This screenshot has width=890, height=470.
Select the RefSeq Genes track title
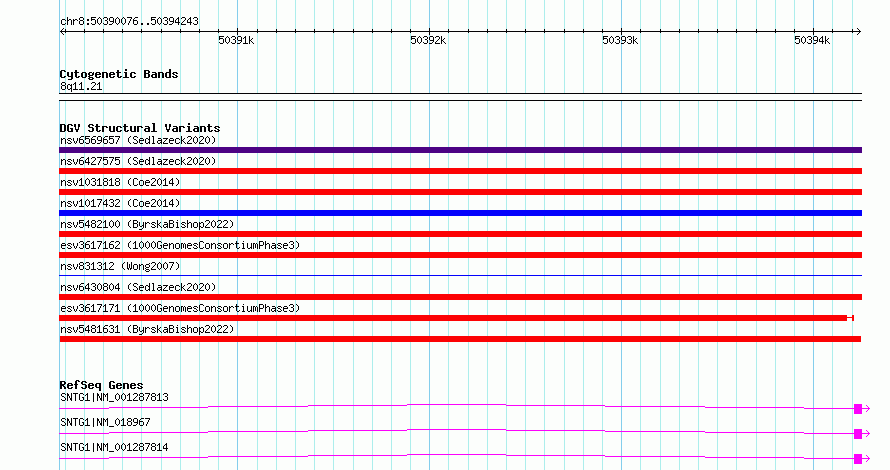click(x=101, y=385)
